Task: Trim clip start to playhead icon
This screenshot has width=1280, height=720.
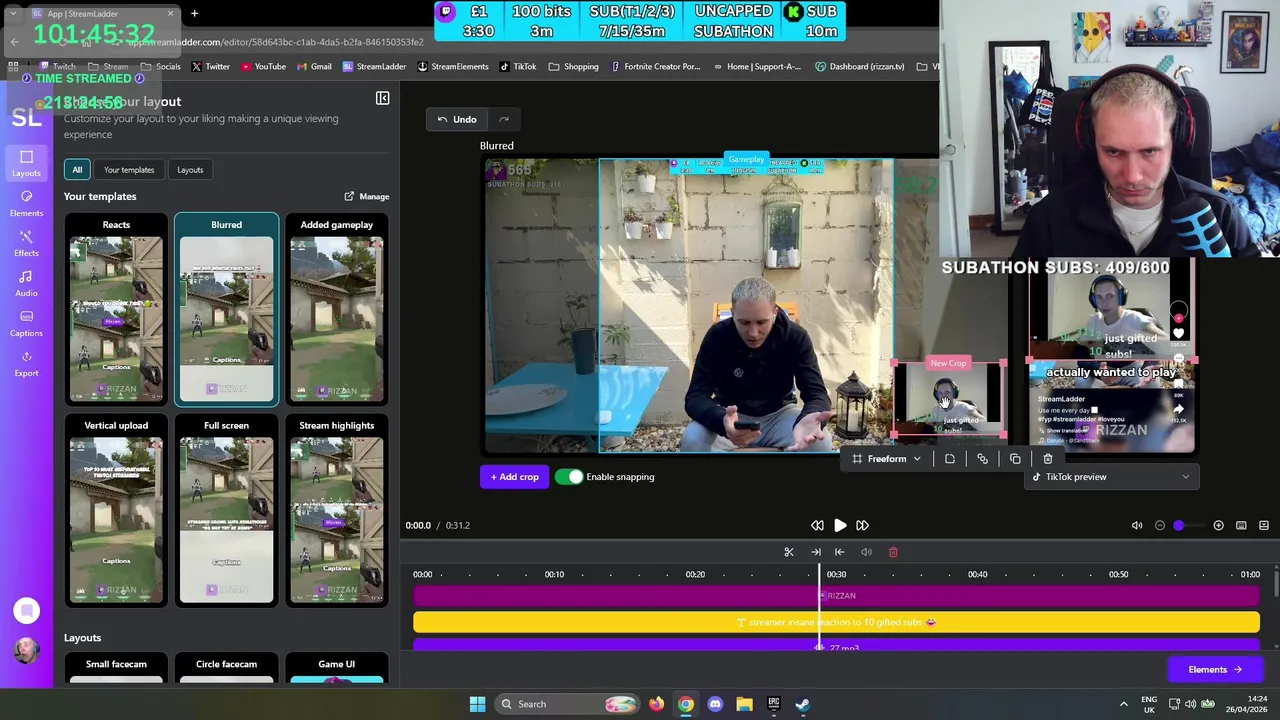Action: click(x=840, y=552)
